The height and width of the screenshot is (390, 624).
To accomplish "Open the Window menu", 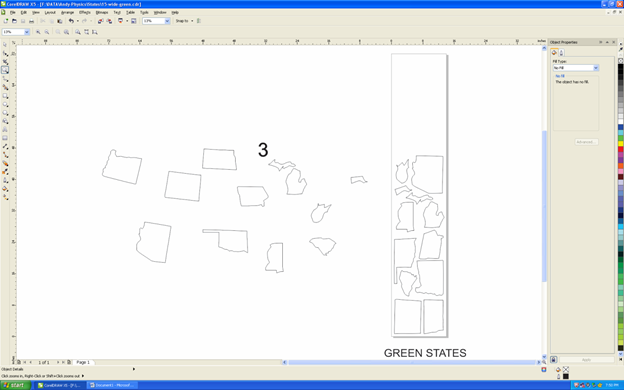I will pyautogui.click(x=160, y=12).
